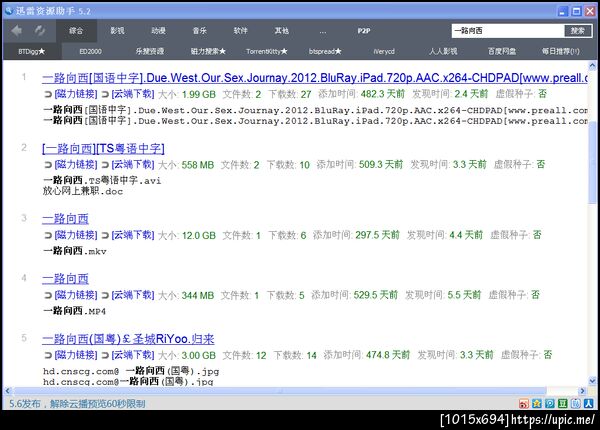This screenshot has width=600, height=430.
Task: Click the 搜索 search button
Action: (577, 31)
